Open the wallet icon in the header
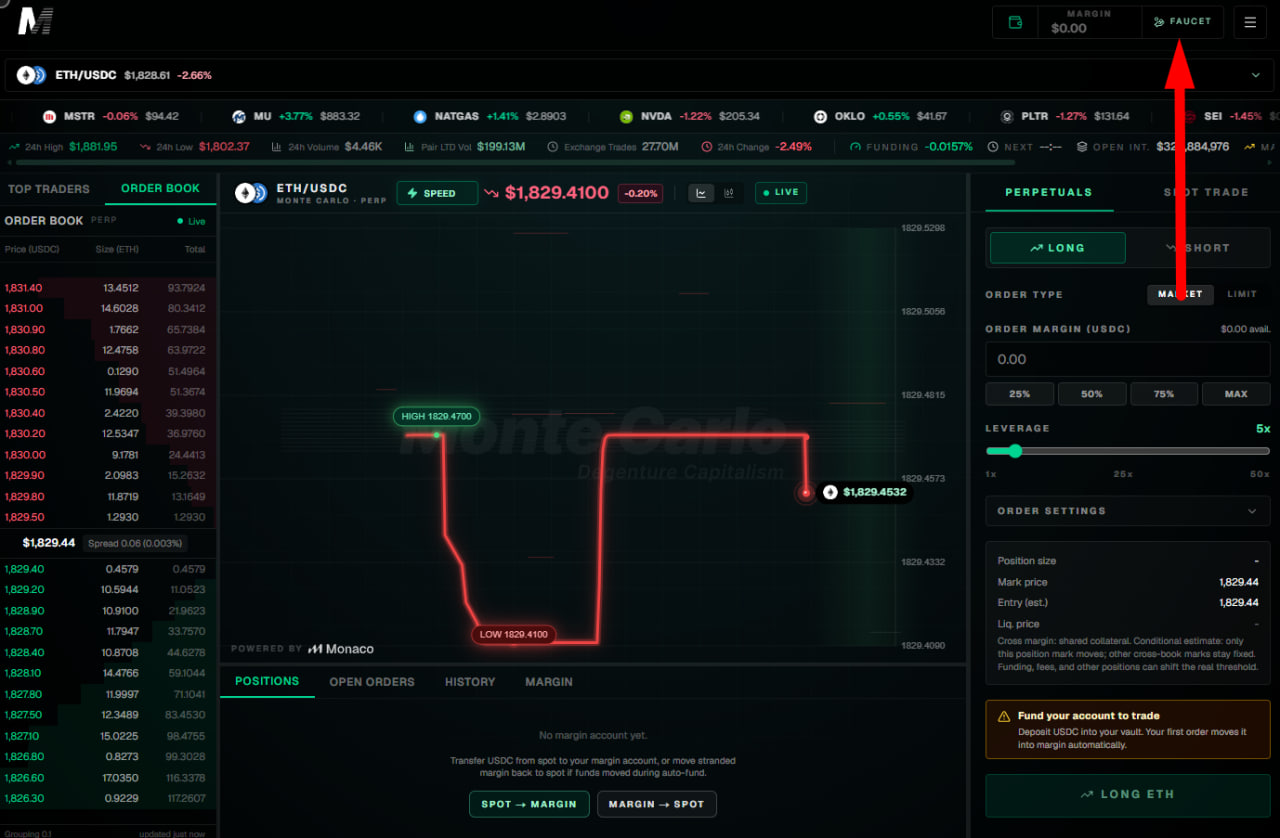The width and height of the screenshot is (1280, 838). [1016, 22]
